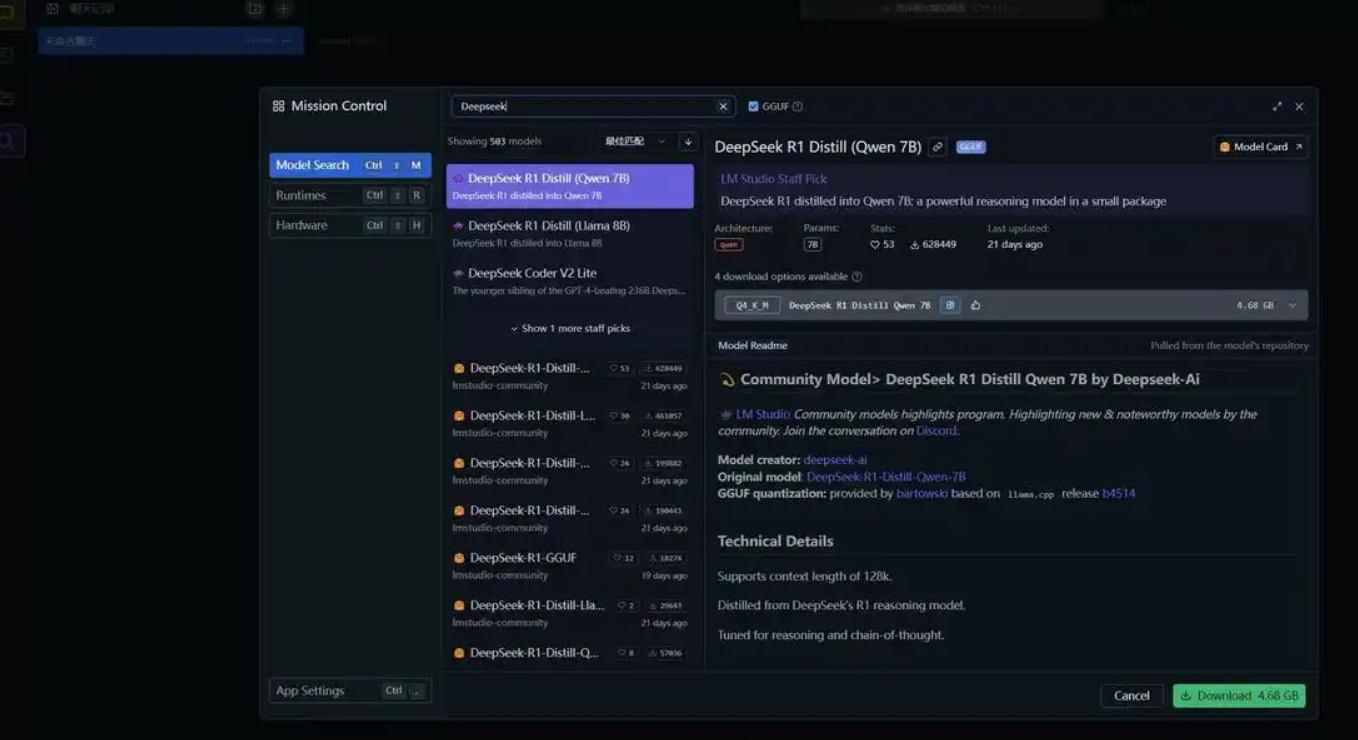Viewport: 1358px width, 740px height.
Task: Select DeepSeek Coder V2 Lite result
Action: click(570, 280)
